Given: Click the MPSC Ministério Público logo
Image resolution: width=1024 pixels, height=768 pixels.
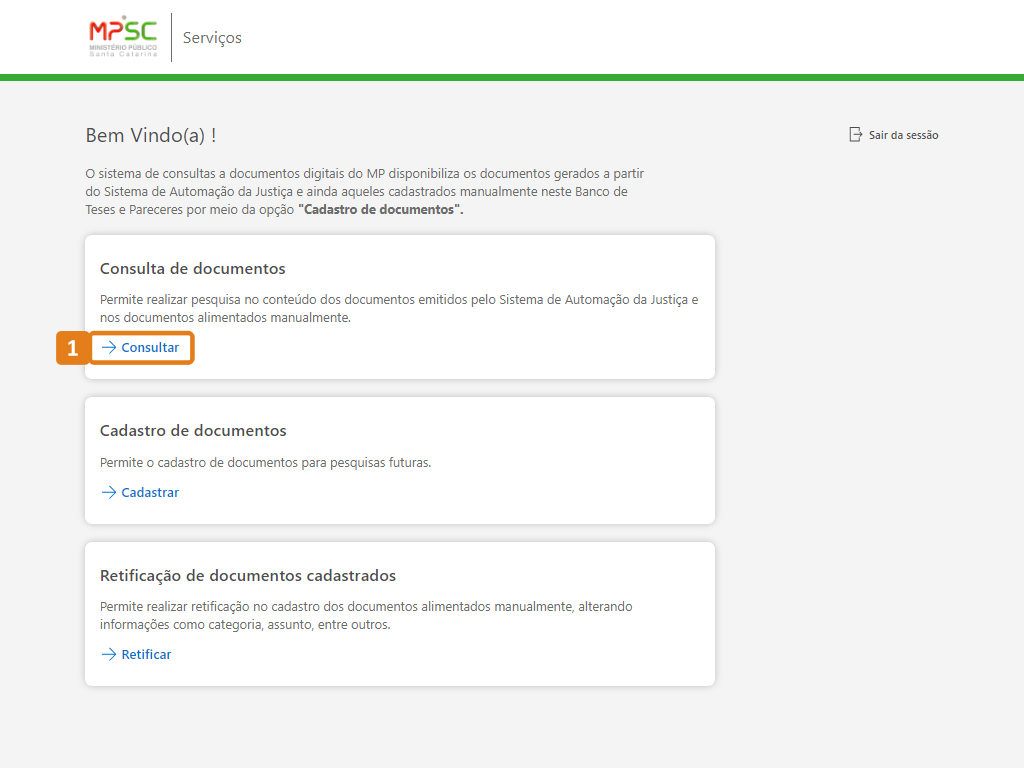Looking at the screenshot, I should (x=123, y=37).
